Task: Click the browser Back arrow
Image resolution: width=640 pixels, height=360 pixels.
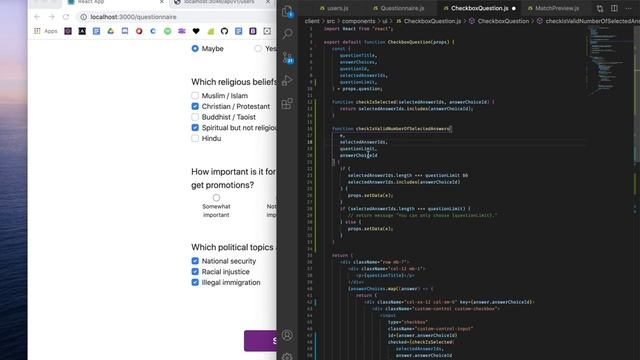Action: (x=37, y=17)
